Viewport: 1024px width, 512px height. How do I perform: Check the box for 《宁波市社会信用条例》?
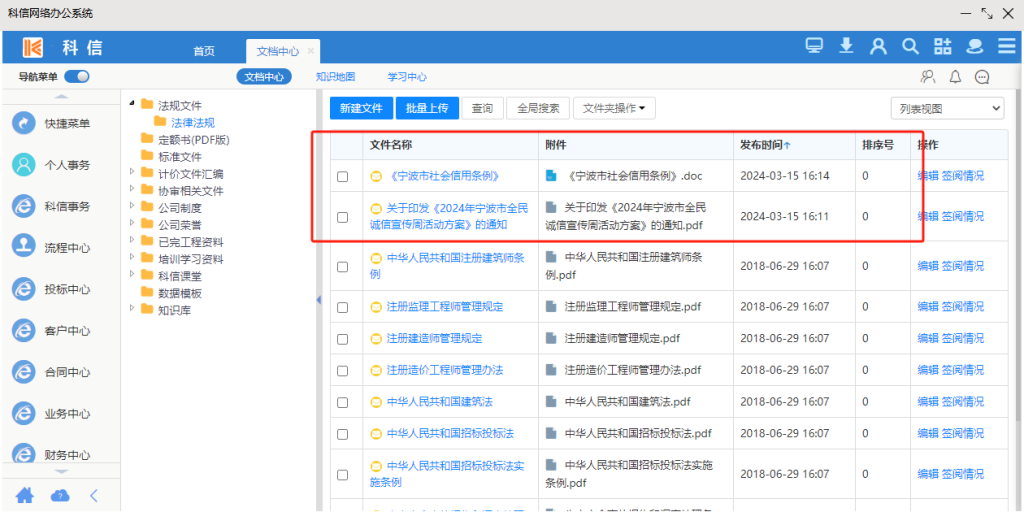pos(343,177)
